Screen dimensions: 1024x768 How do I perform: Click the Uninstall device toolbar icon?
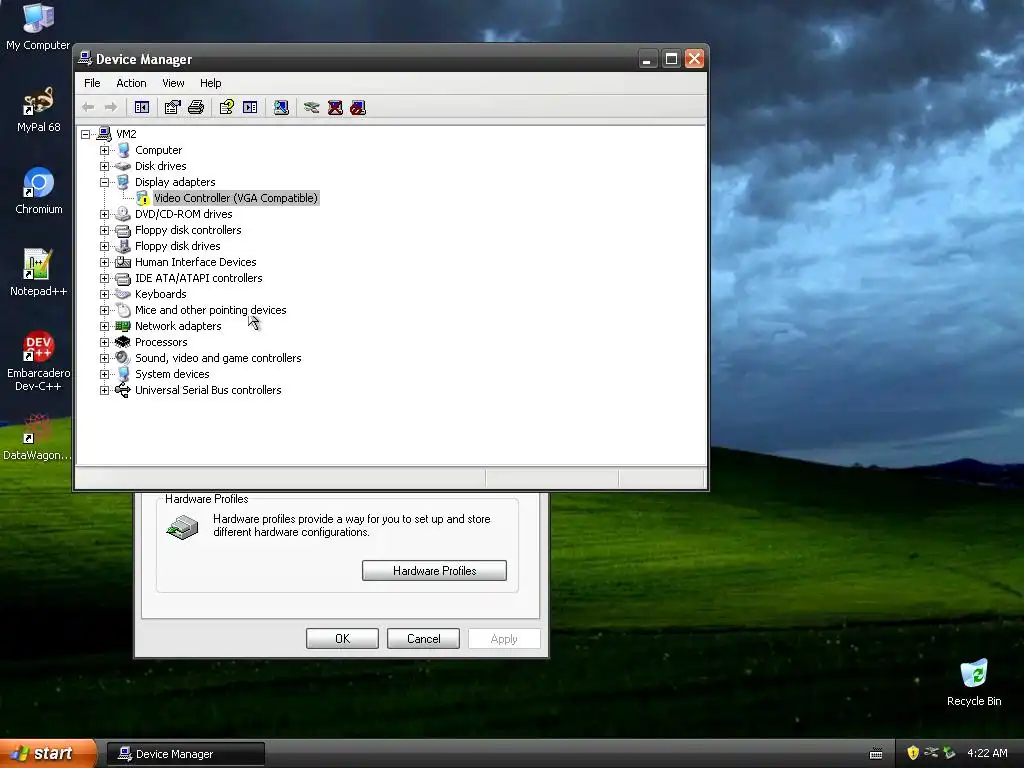click(x=335, y=107)
